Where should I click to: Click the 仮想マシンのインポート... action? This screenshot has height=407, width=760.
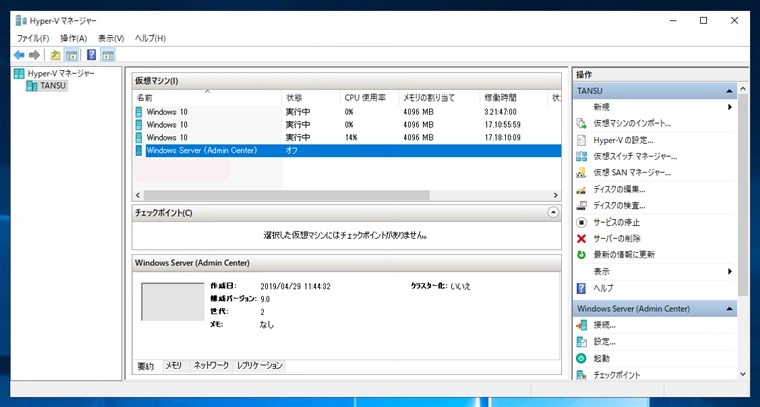632,124
